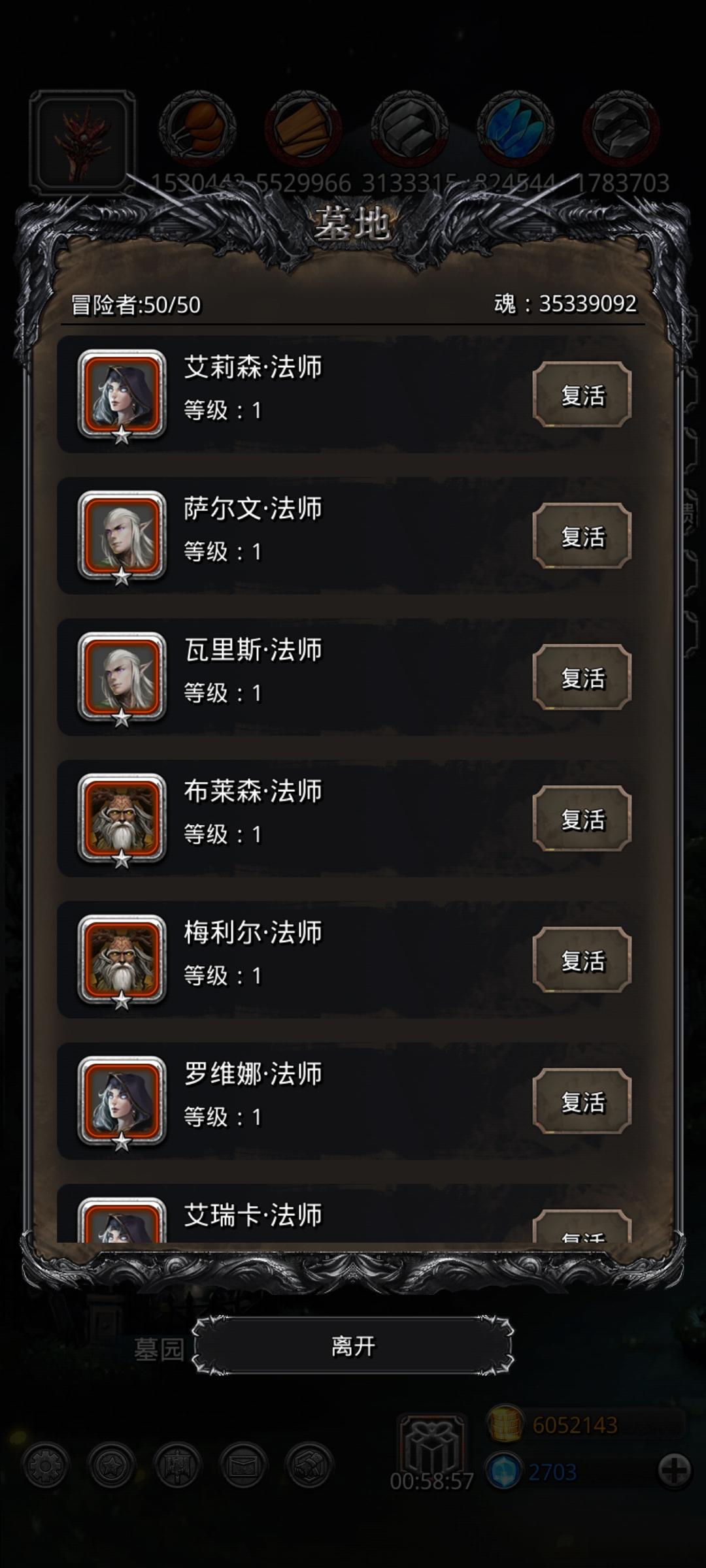Open the star medal icon
The width and height of the screenshot is (706, 1568).
tap(111, 1465)
